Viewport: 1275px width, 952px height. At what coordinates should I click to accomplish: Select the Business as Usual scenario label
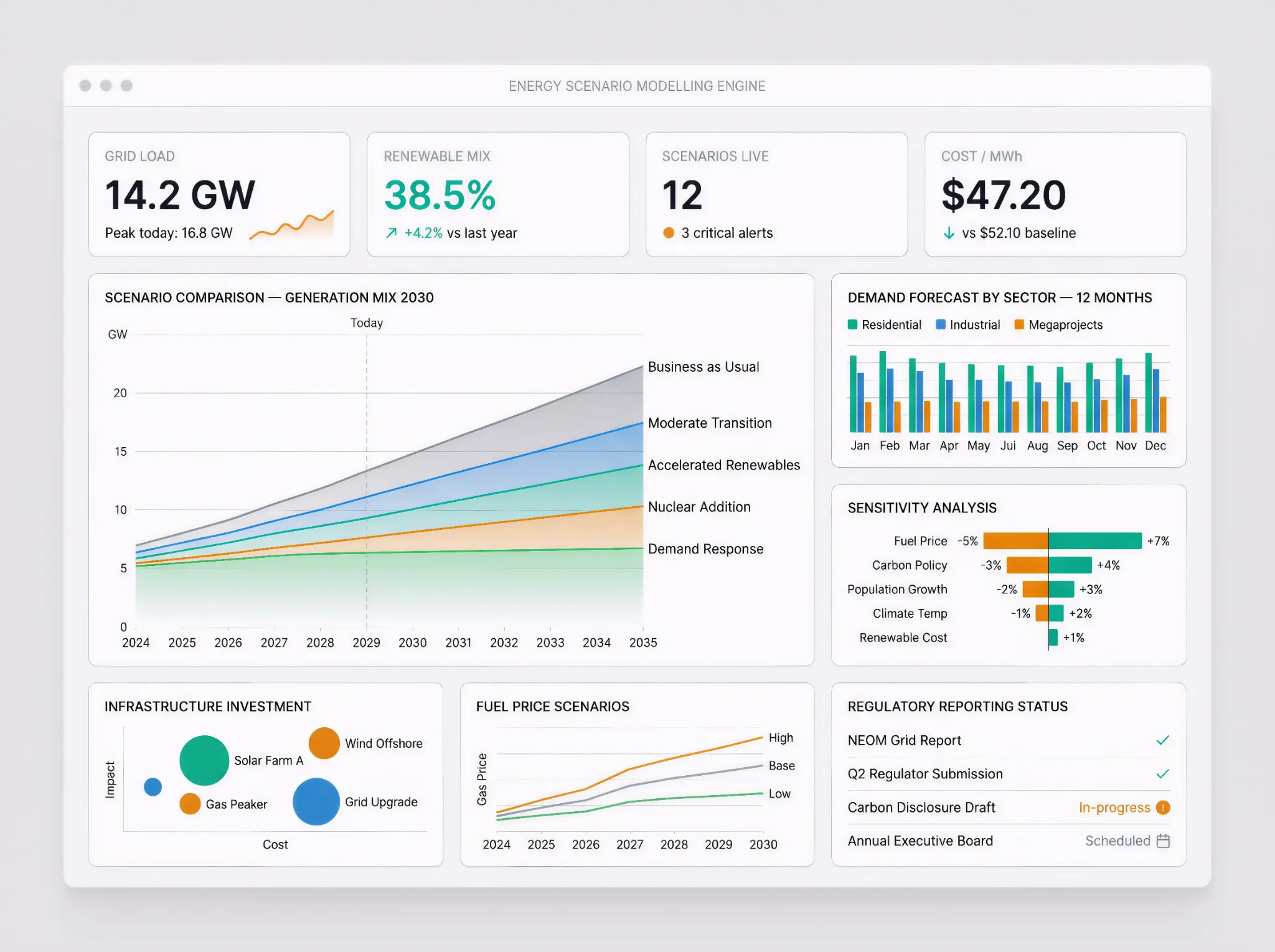pyautogui.click(x=703, y=367)
